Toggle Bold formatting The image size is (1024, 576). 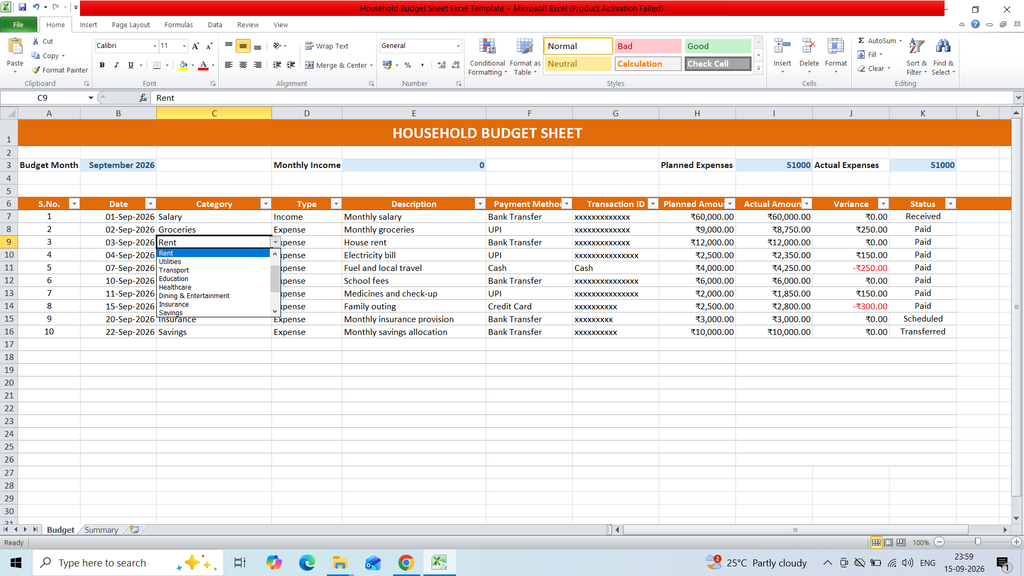click(102, 65)
